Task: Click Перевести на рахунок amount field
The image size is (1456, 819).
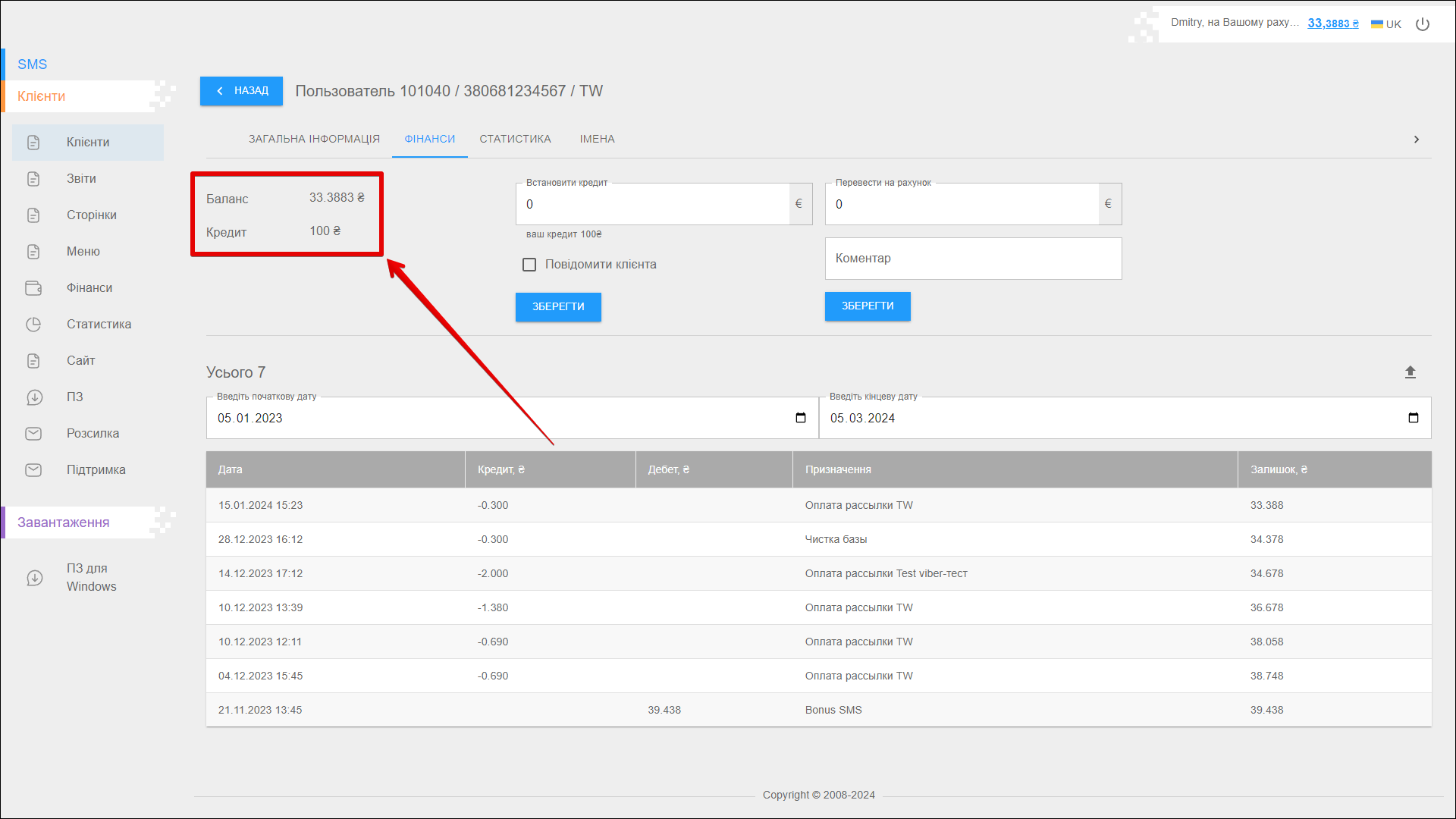Action: (962, 205)
